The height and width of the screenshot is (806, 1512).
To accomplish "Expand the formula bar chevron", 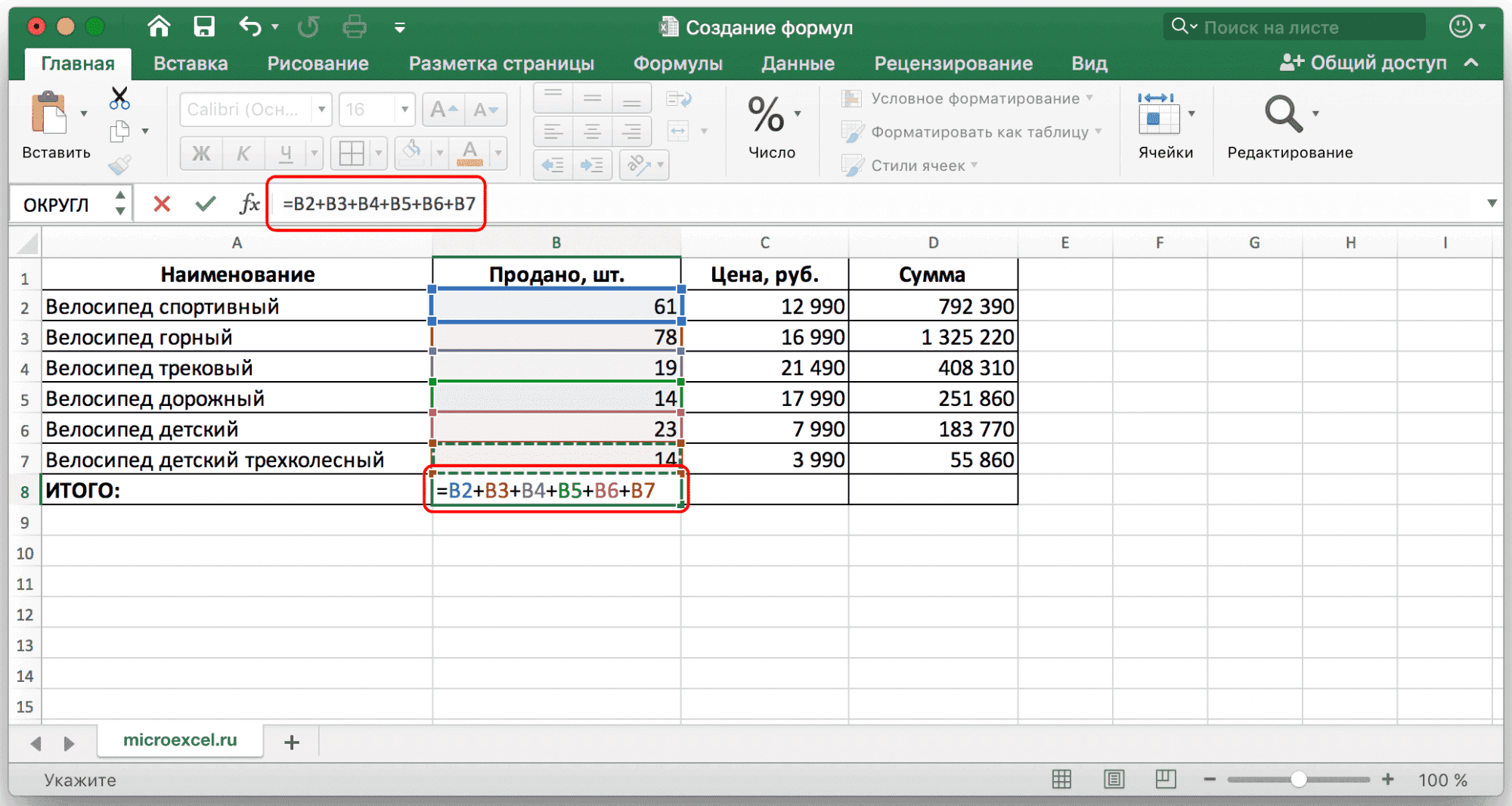I will pyautogui.click(x=1492, y=203).
